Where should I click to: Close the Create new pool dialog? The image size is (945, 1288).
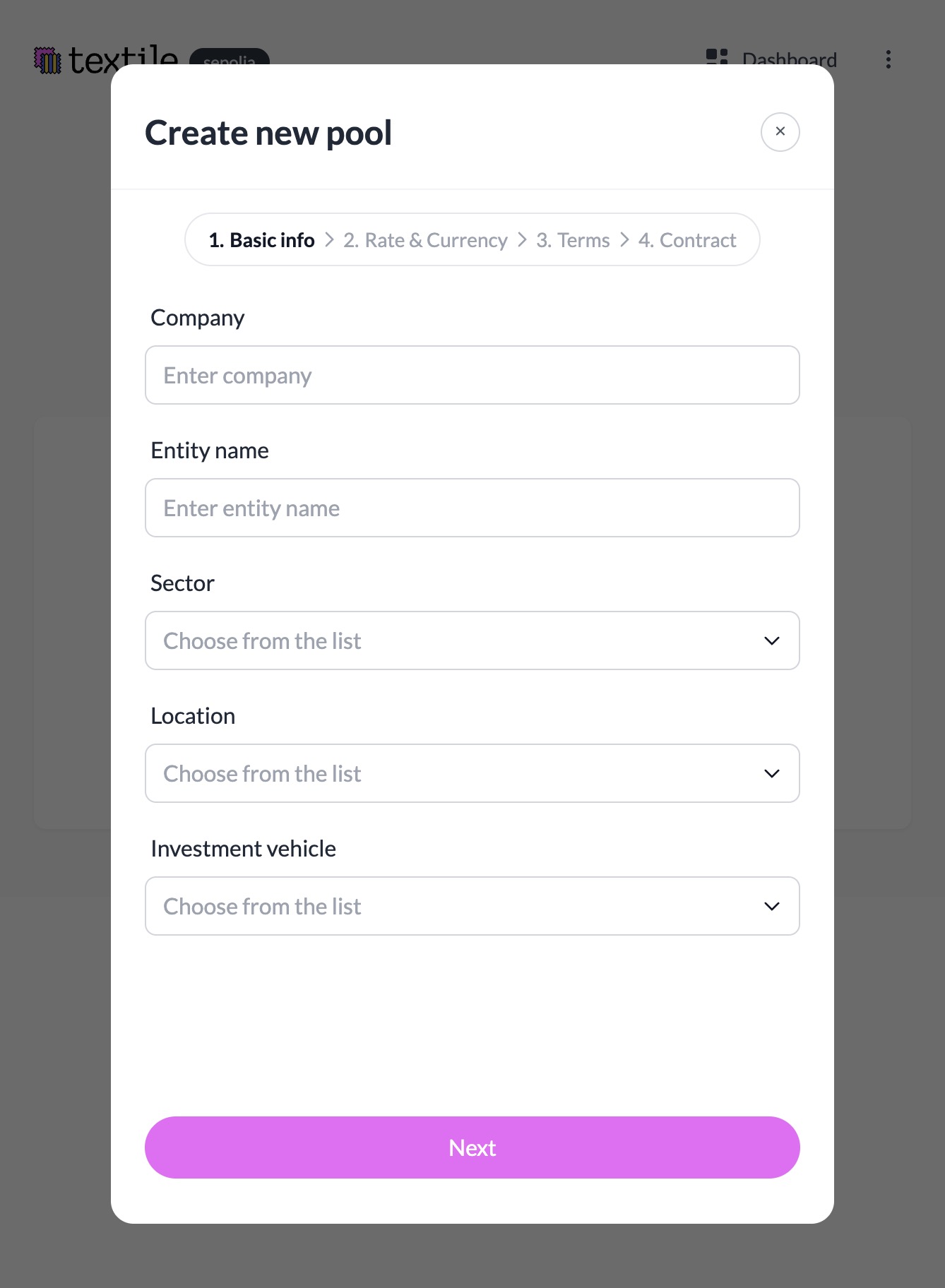[780, 131]
